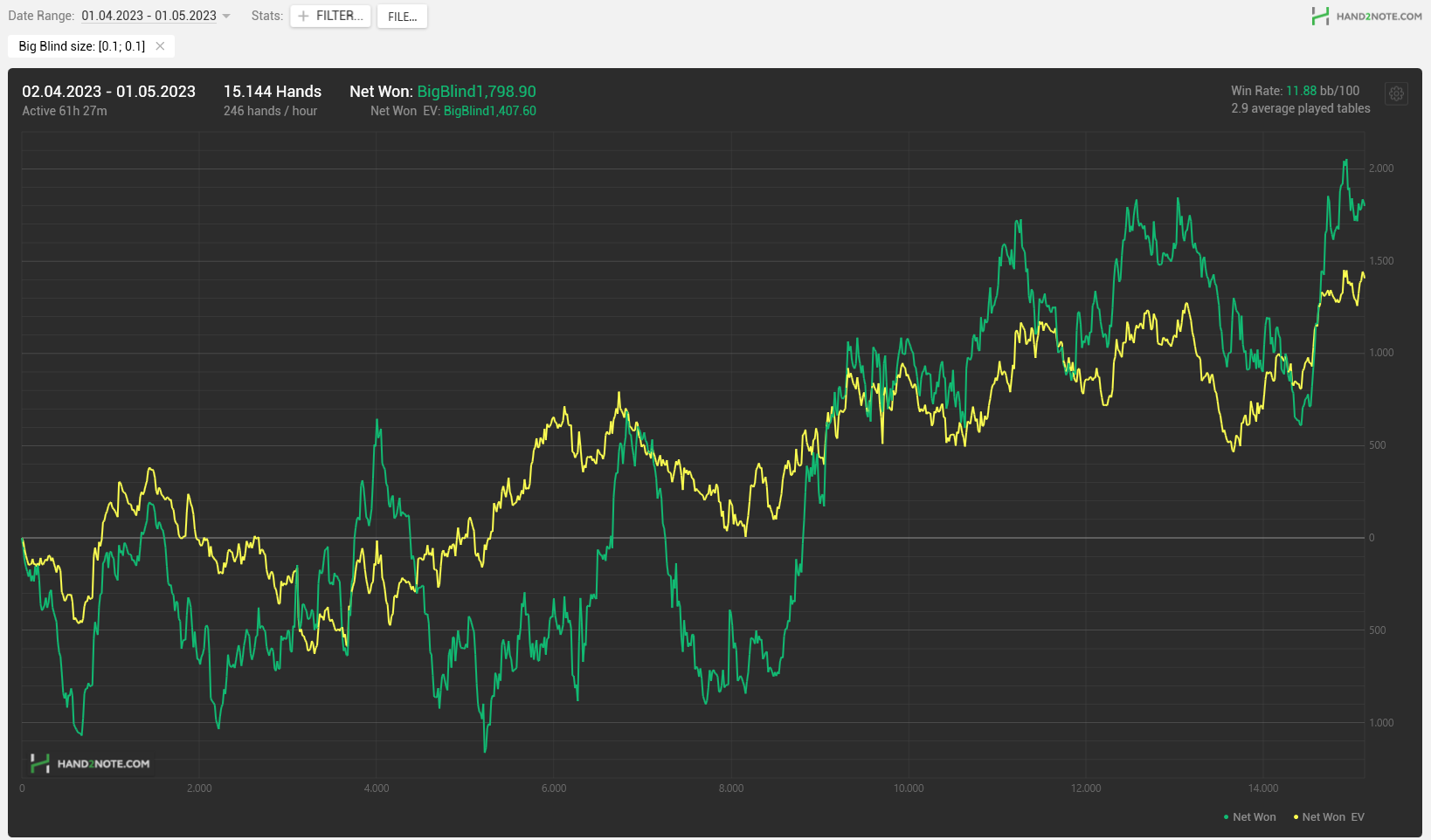Viewport: 1431px width, 840px height.
Task: Click the 6.000 hands axis label
Action: tap(554, 788)
